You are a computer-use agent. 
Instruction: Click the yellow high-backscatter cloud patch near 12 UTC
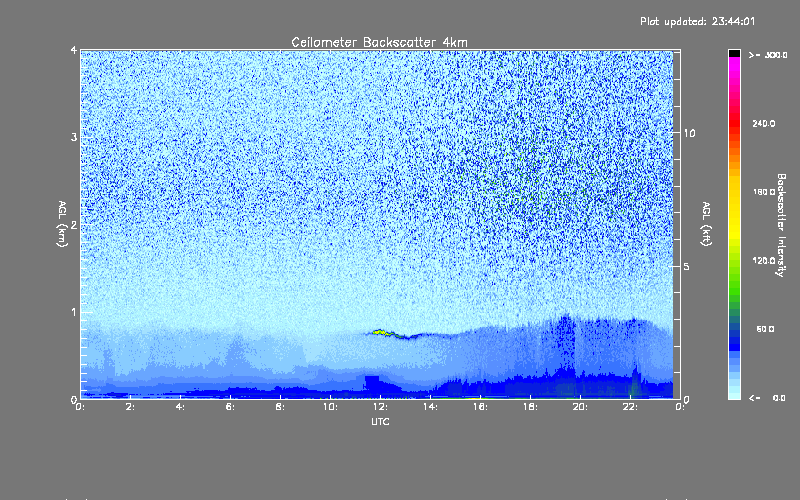(383, 333)
